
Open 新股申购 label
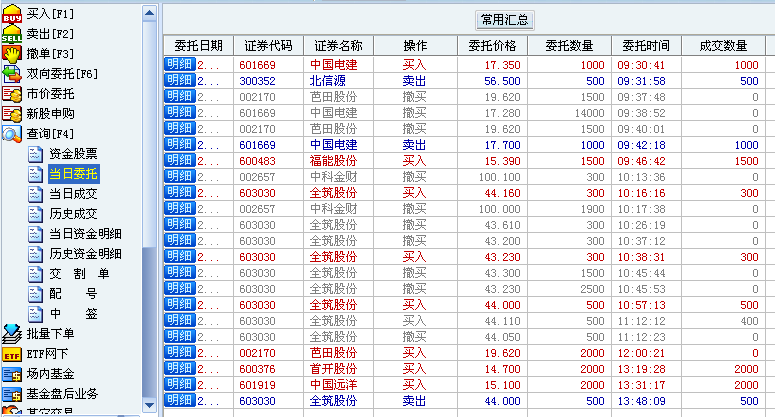[50, 114]
